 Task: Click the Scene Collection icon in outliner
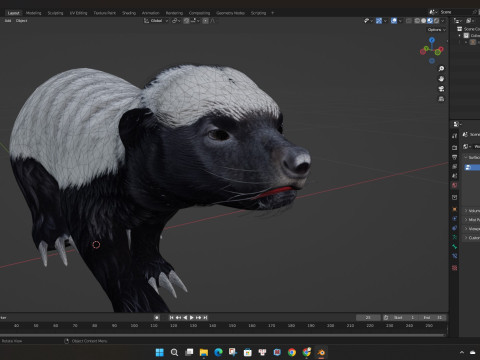click(x=460, y=29)
